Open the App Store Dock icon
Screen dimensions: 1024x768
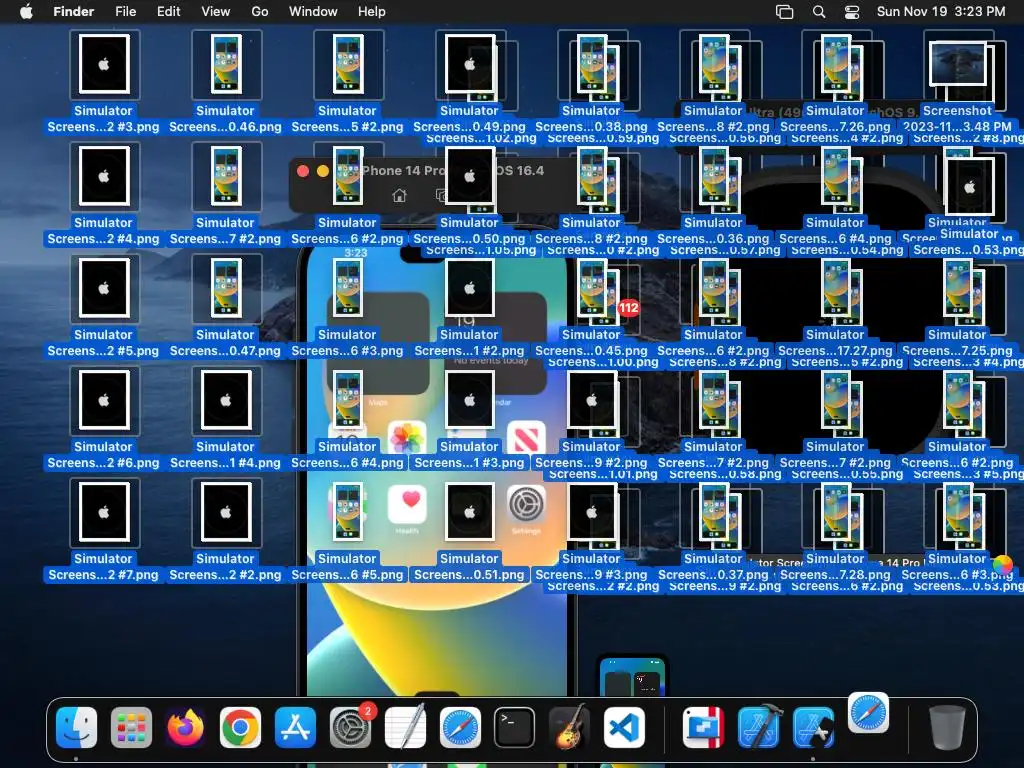tap(295, 727)
